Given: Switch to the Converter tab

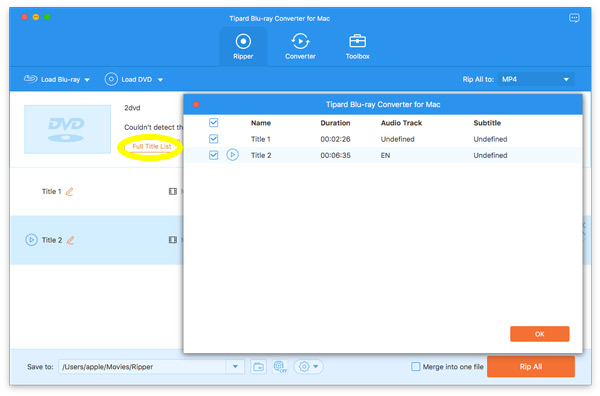Looking at the screenshot, I should (300, 46).
